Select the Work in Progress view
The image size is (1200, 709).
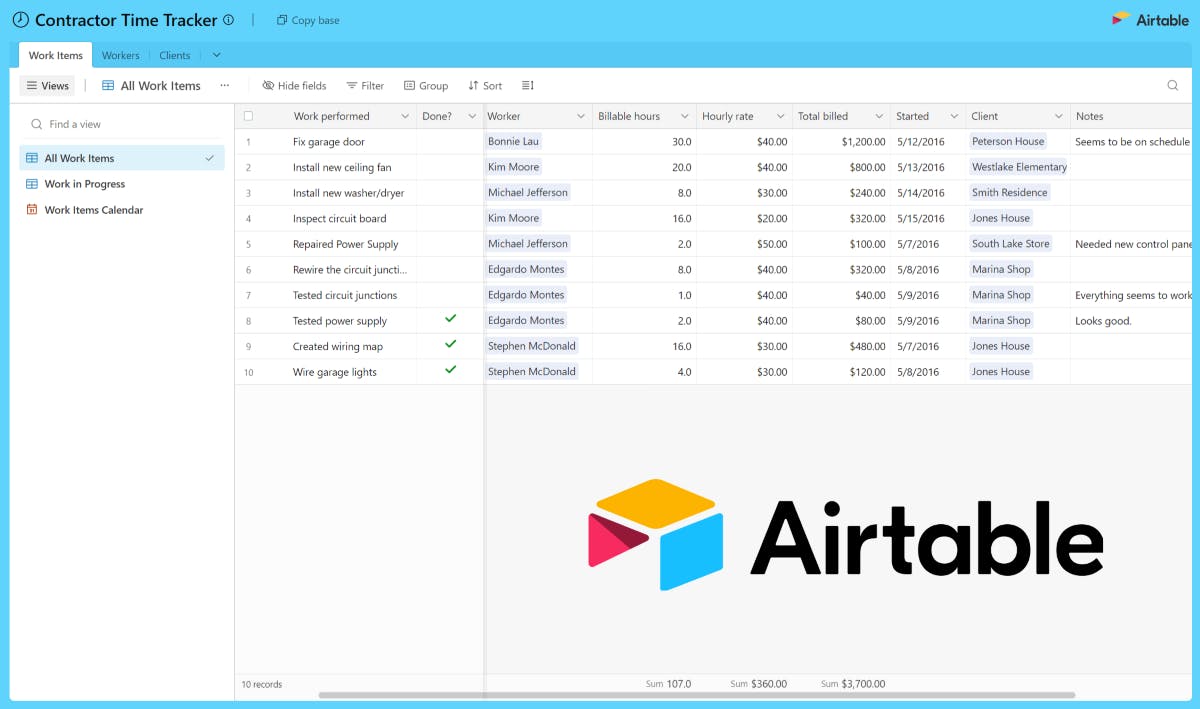point(88,184)
